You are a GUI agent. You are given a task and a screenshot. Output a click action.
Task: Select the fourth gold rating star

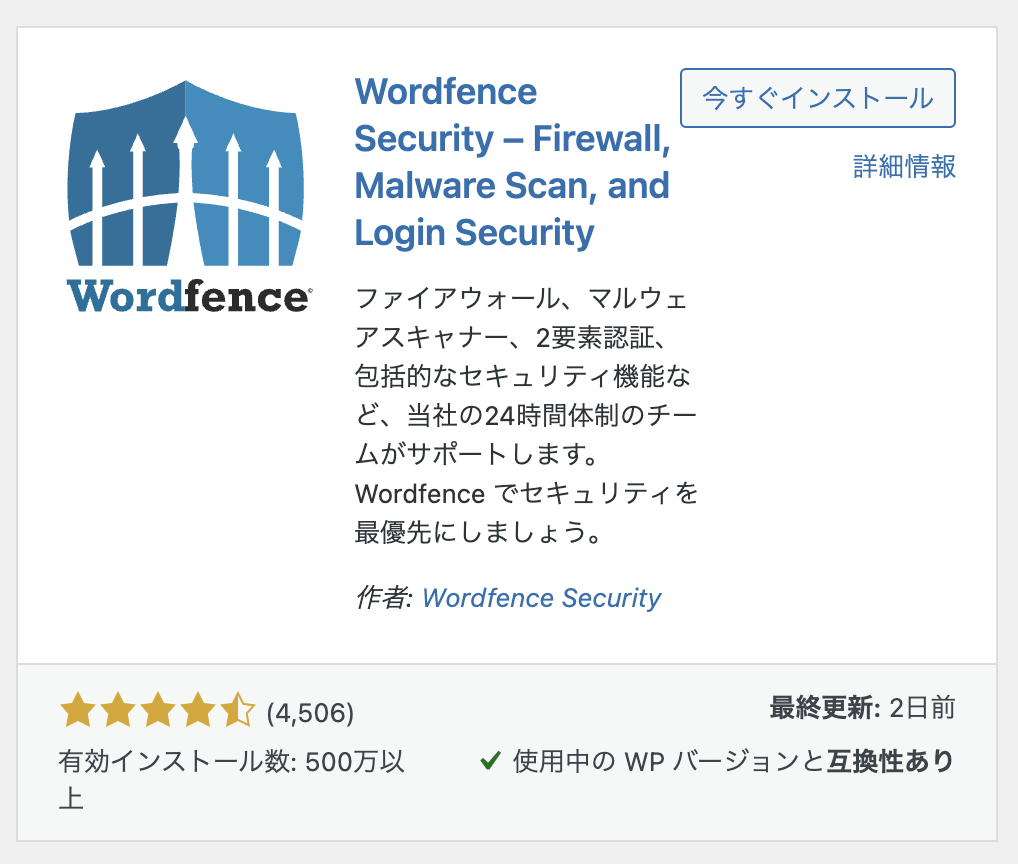click(x=198, y=710)
